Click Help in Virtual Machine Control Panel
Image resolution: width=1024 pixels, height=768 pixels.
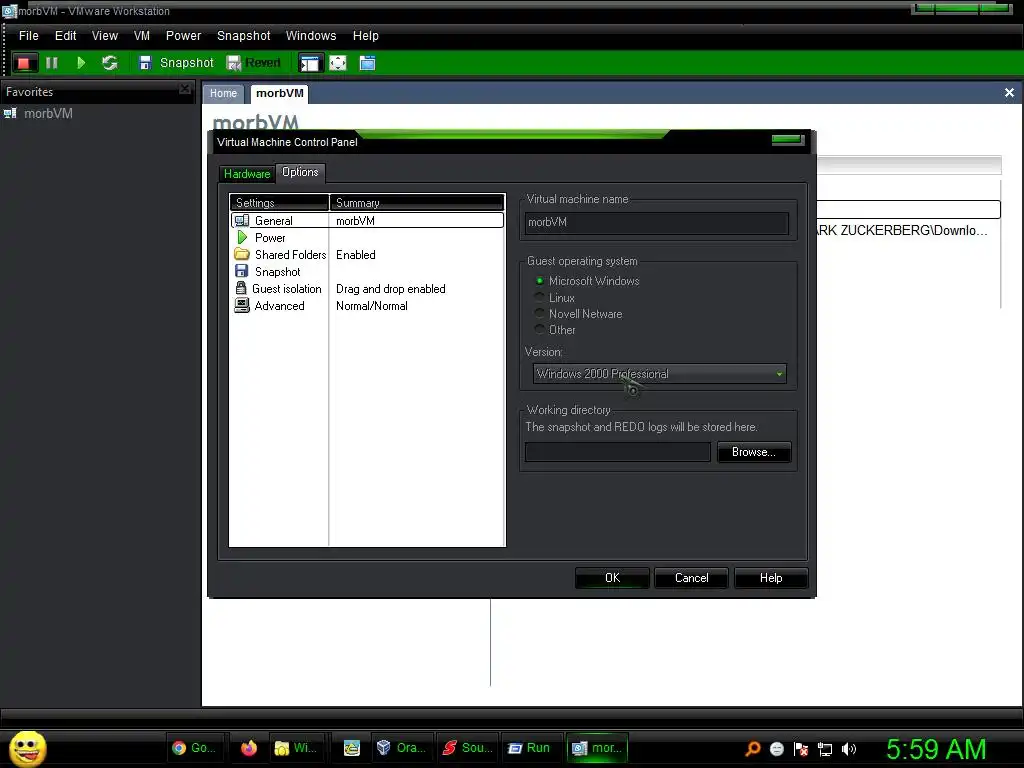pos(771,578)
